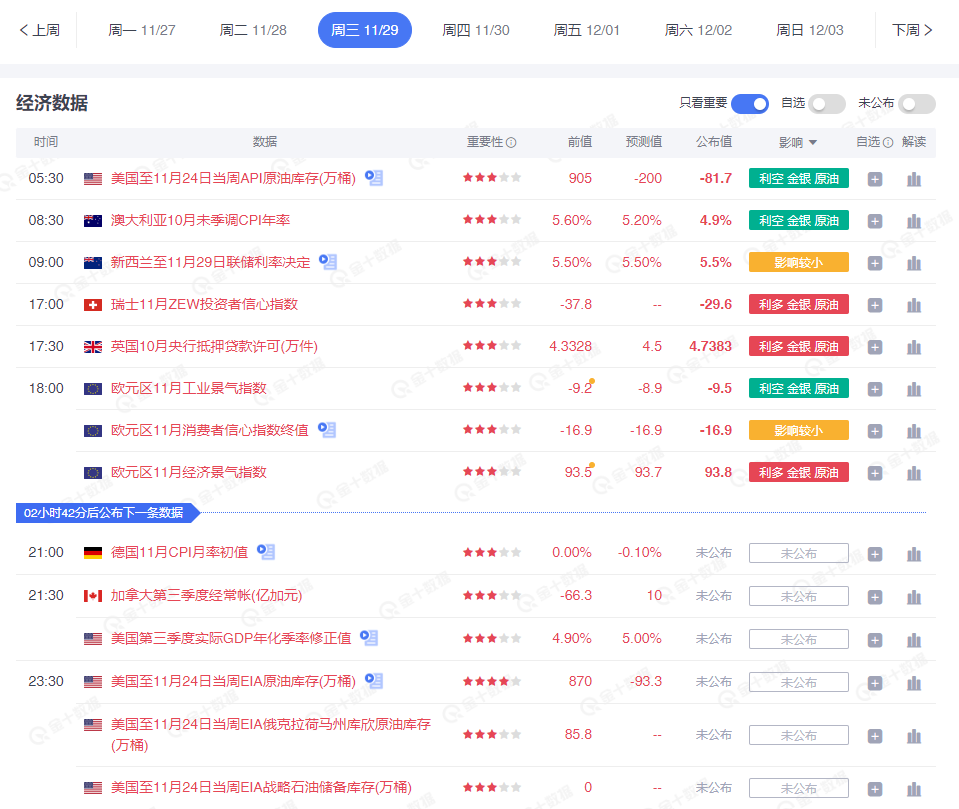Click the note icon next to 德国11月CPI月率初值
The image size is (959, 809).
tap(264, 552)
